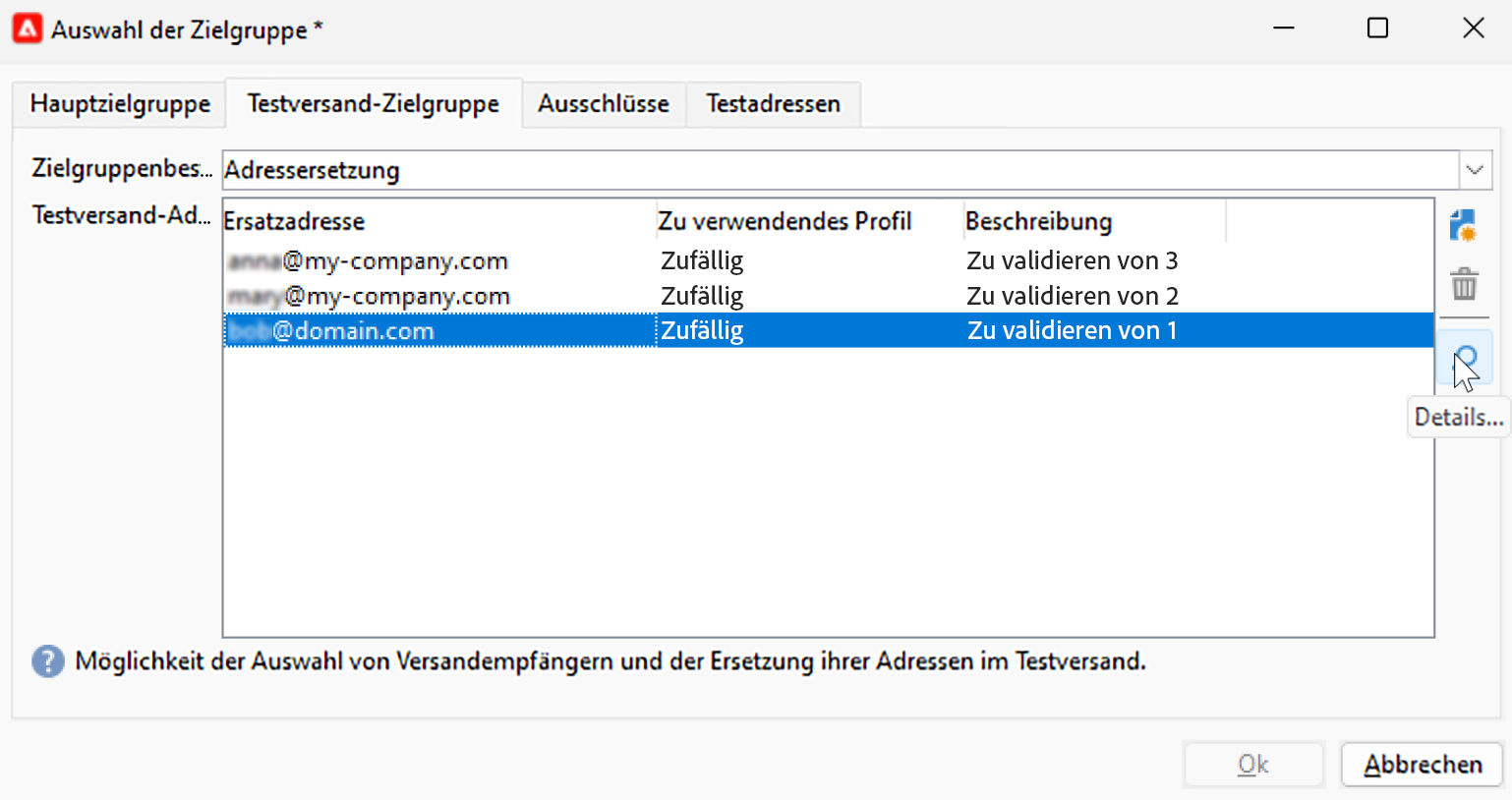Open Details with the magnifier icon
1512x800 pixels.
tap(1466, 360)
